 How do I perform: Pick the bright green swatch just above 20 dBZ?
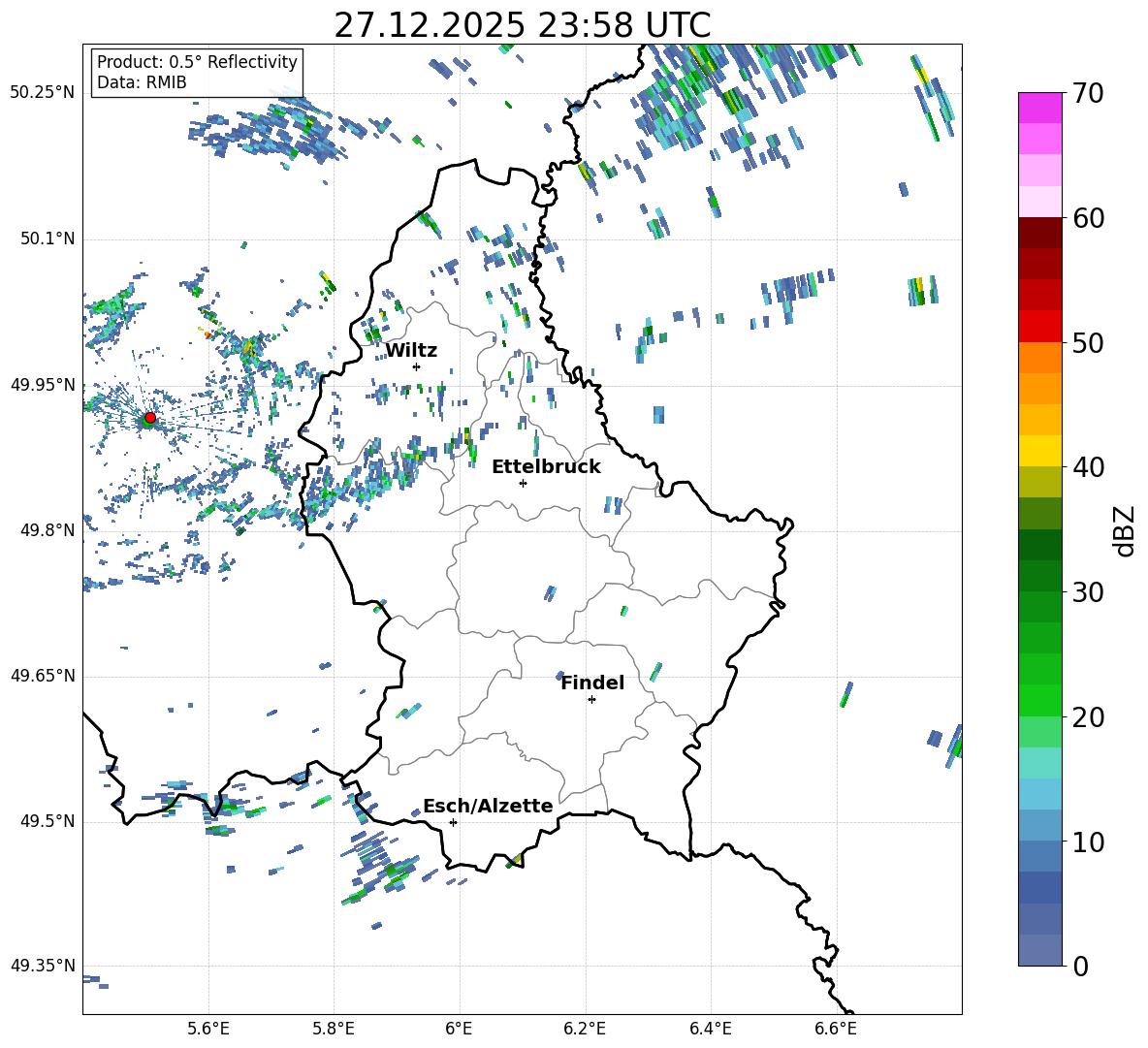click(x=1040, y=700)
